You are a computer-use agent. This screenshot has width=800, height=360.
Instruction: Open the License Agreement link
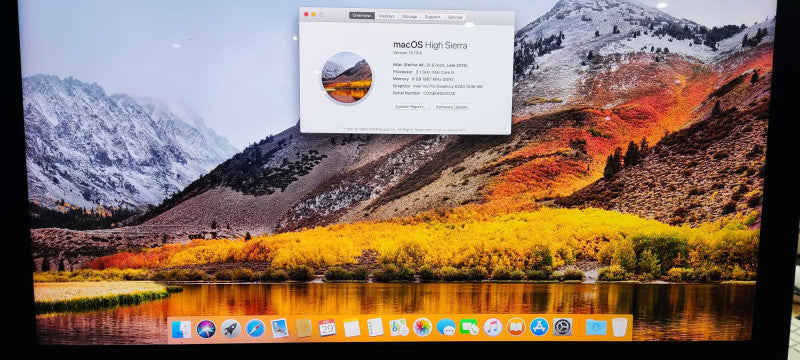click(450, 130)
